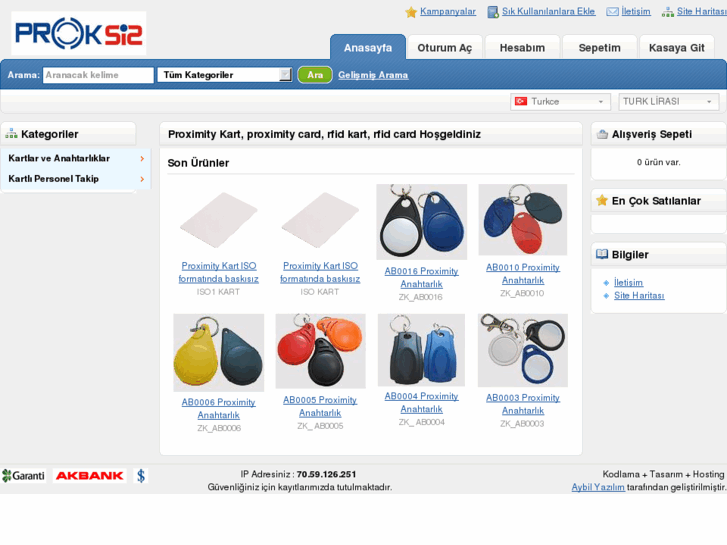Focus the Aranacak kelime search field
The width and height of the screenshot is (727, 545).
(x=98, y=75)
